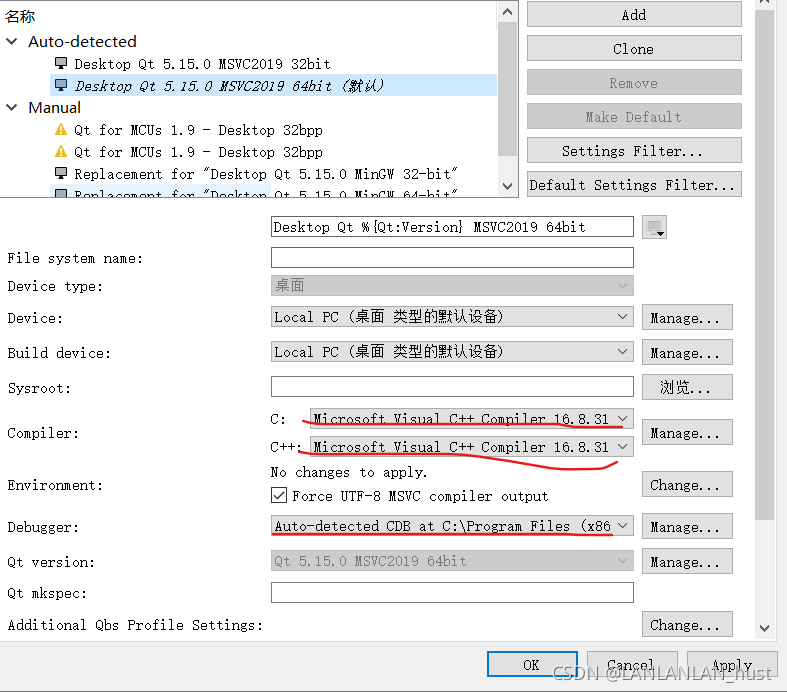
Task: Open the Build device dropdown
Action: point(452,352)
